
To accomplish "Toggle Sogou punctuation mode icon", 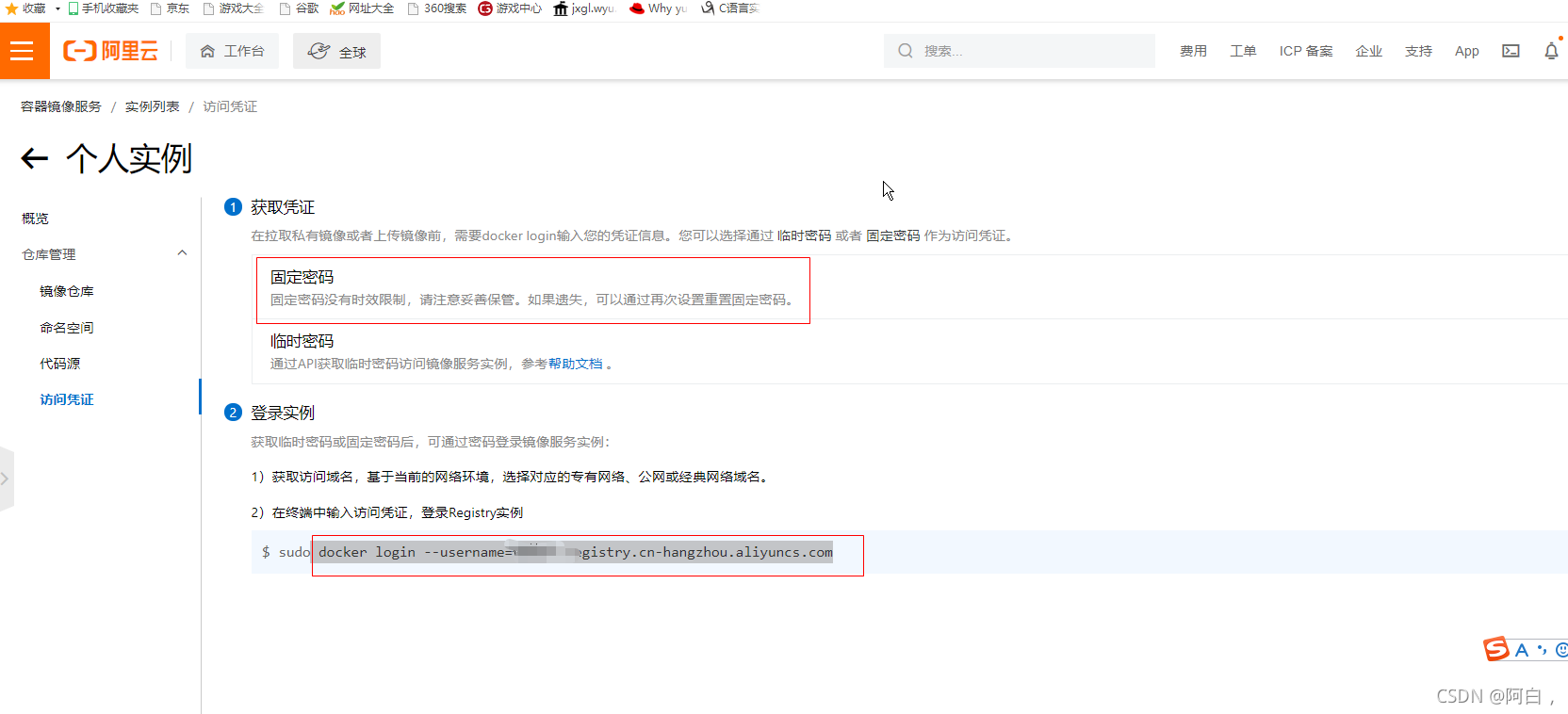I will point(1542,650).
